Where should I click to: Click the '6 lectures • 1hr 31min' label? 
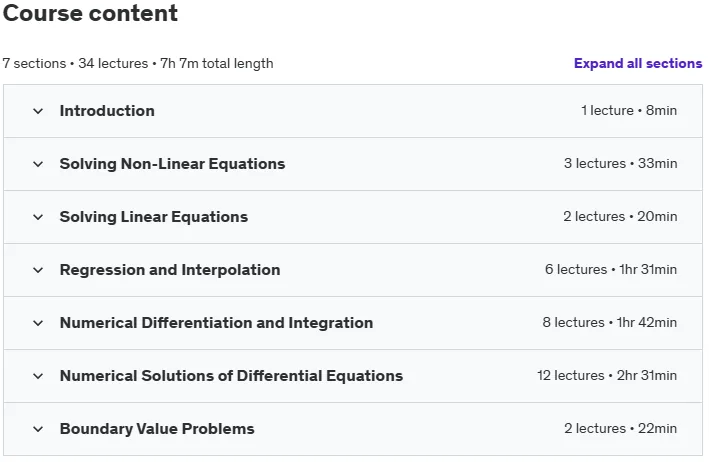(x=611, y=269)
